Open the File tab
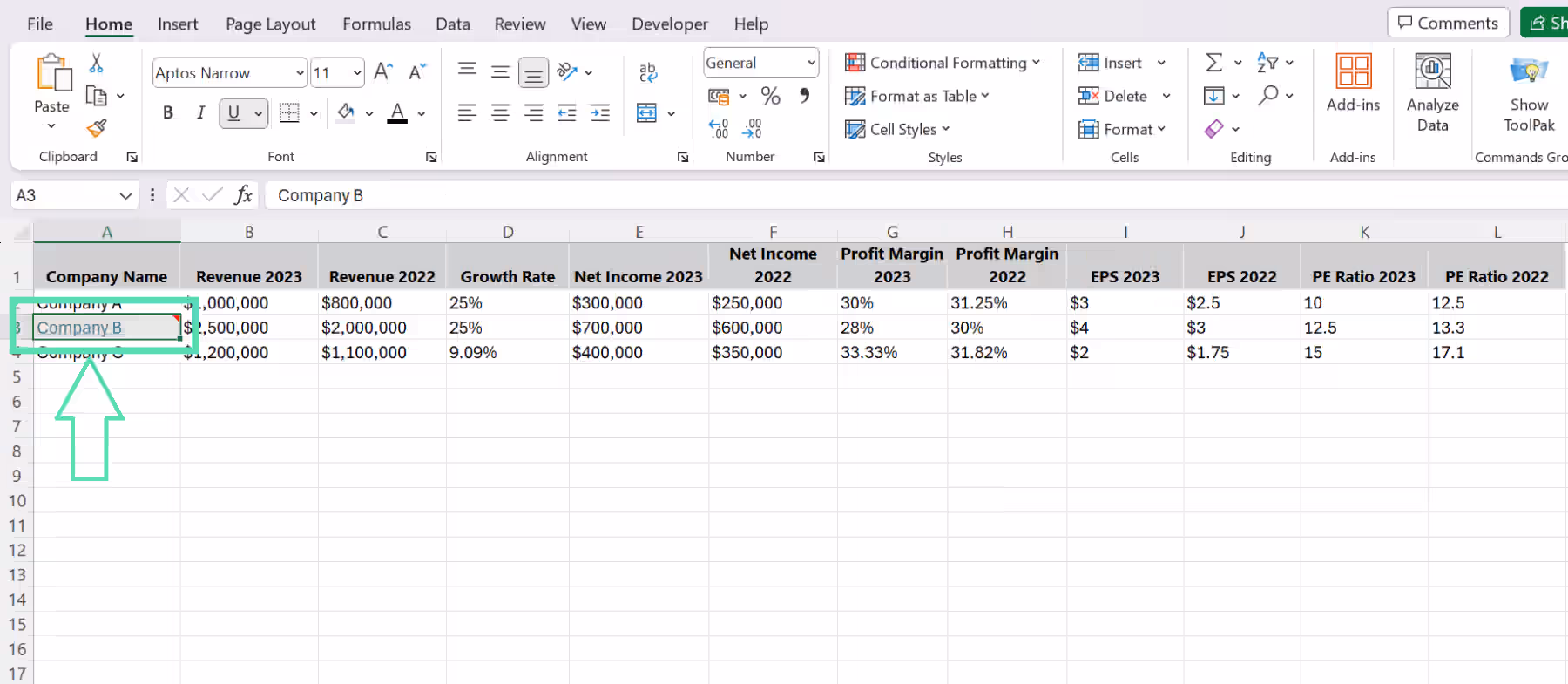Screen dimensions: 1568x684 pos(40,24)
